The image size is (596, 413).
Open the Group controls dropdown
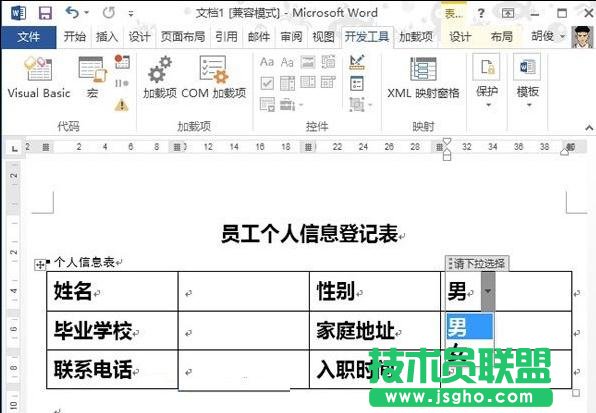point(360,104)
